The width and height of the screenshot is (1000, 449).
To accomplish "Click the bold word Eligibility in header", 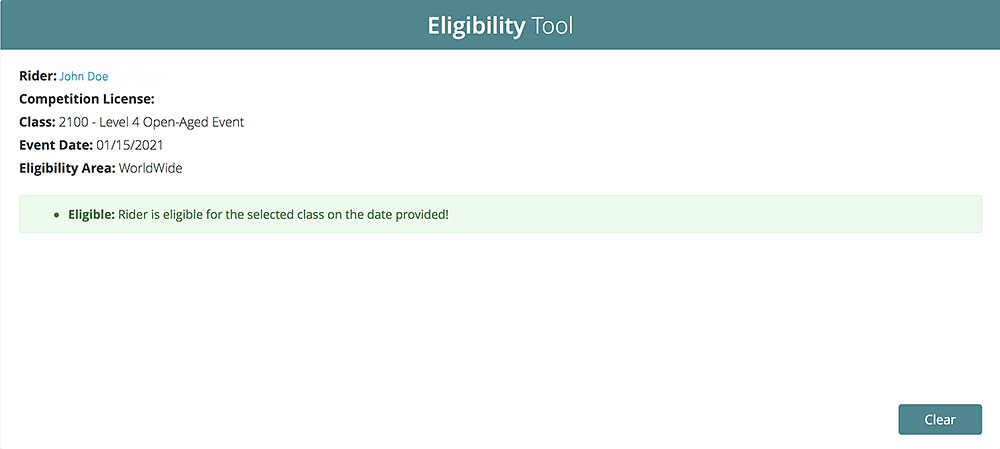I will pos(476,25).
